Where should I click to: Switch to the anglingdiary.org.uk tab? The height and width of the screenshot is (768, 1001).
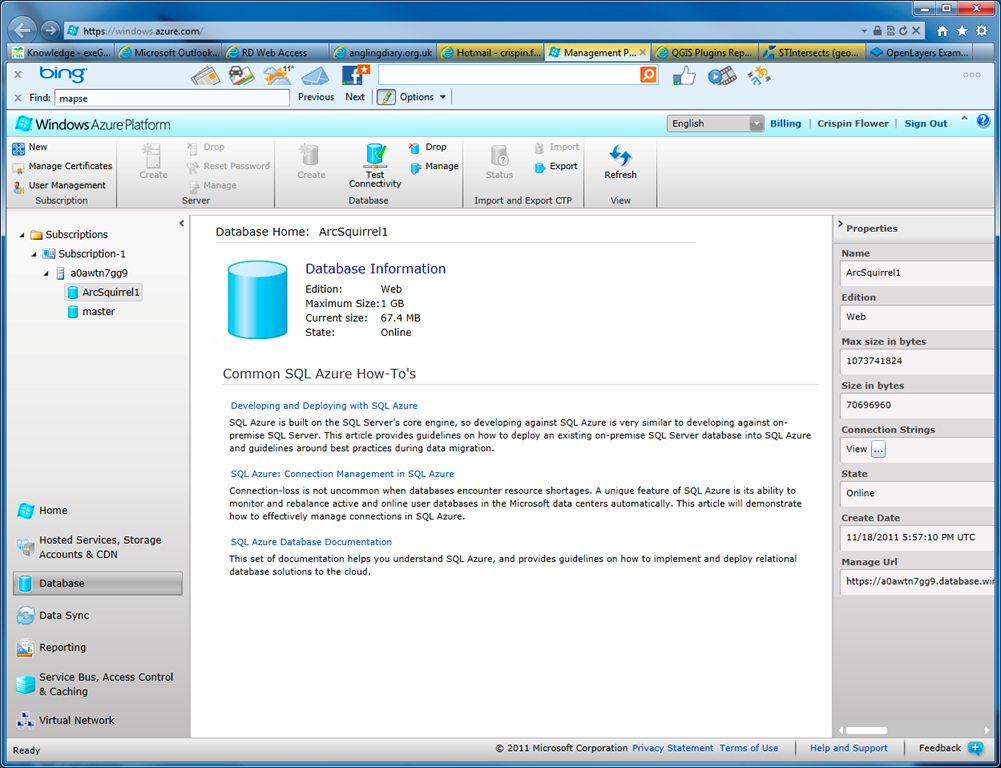tap(383, 52)
